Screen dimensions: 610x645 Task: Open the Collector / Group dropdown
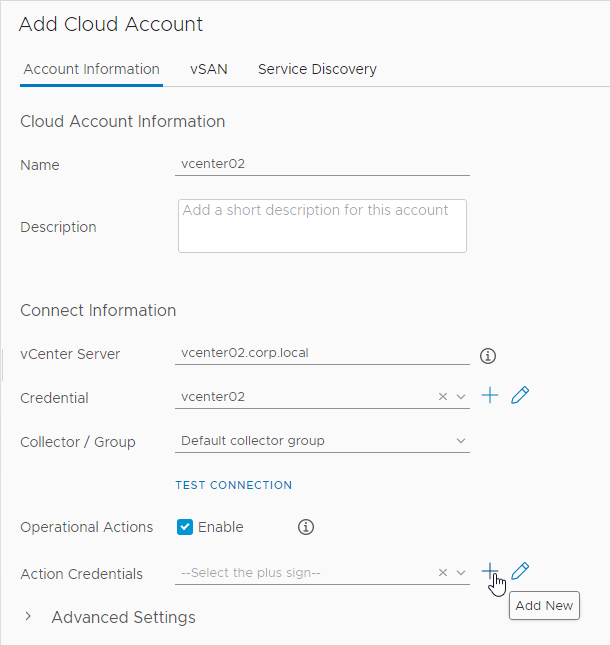pyautogui.click(x=322, y=441)
